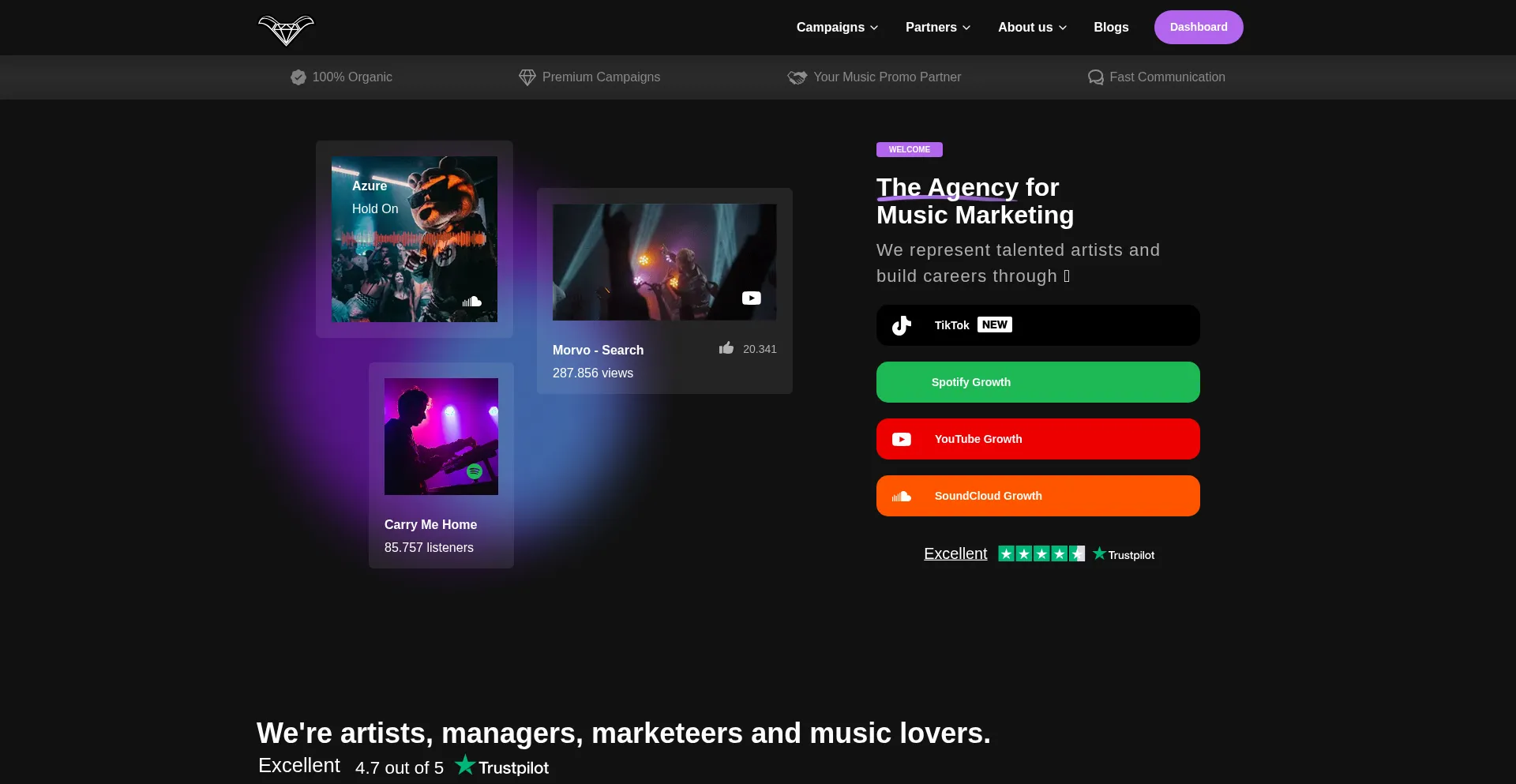Click the 85.757 listeners text
The image size is (1516, 784).
429,547
